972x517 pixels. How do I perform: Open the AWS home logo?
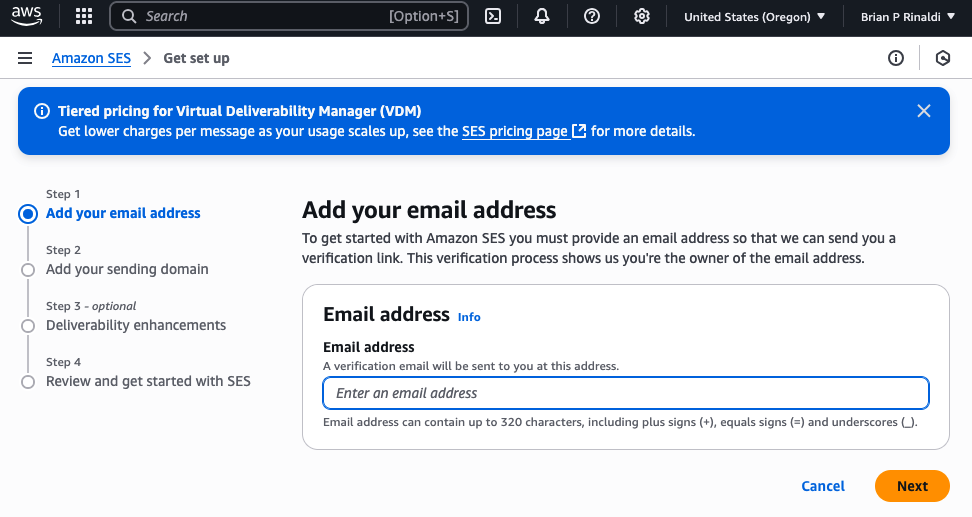pos(27,16)
